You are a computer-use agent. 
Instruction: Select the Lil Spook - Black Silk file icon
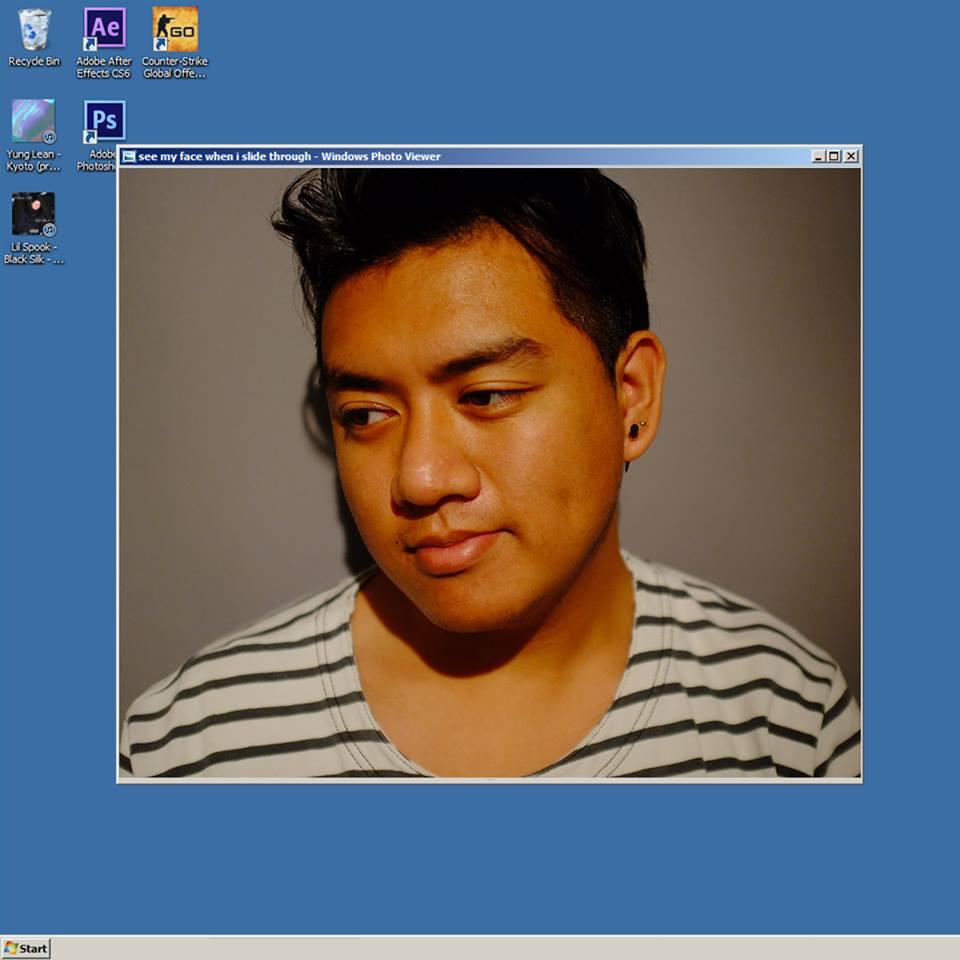click(x=34, y=214)
